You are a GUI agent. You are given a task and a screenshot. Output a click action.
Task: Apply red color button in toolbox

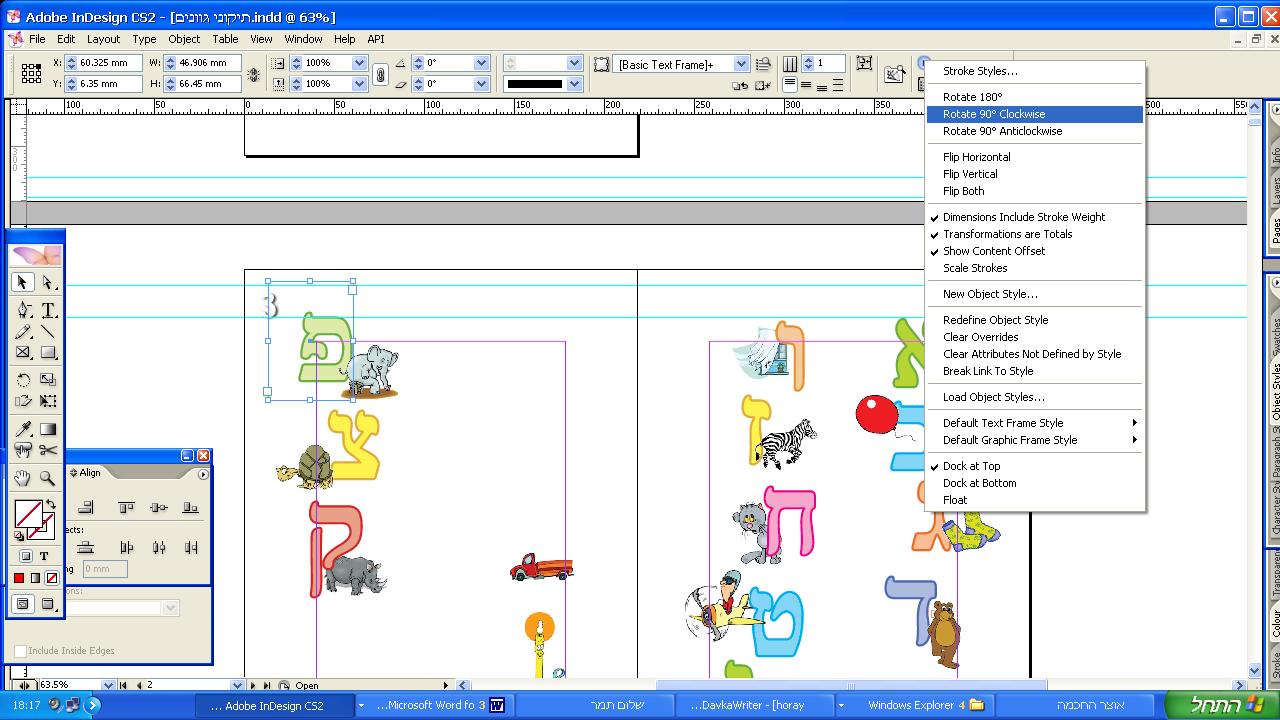[x=19, y=578]
